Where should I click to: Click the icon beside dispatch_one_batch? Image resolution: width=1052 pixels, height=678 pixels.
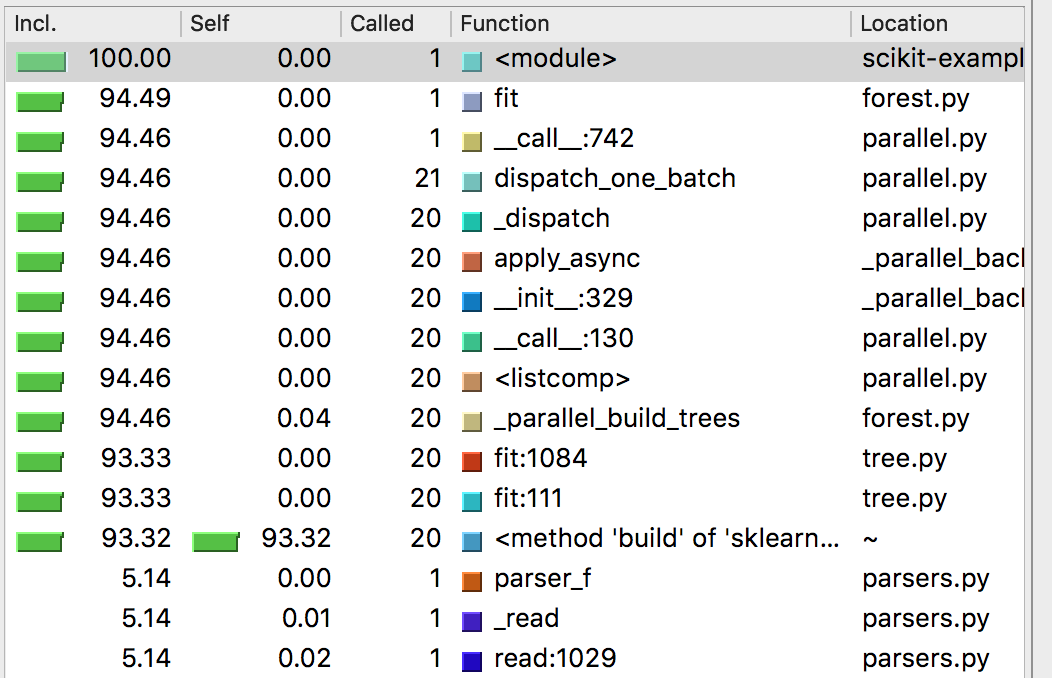472,181
